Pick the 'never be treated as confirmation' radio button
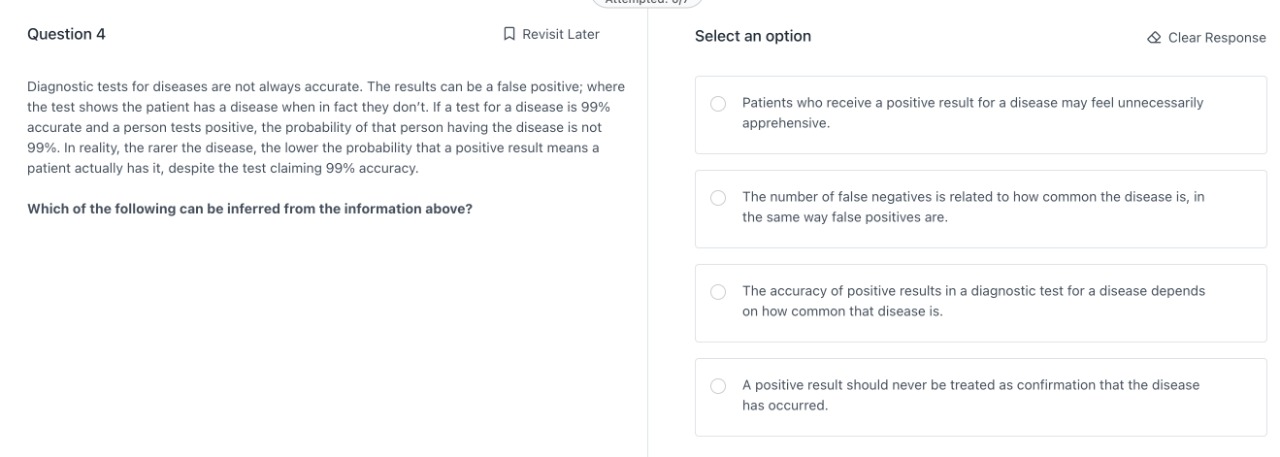This screenshot has width=1280, height=457. 718,386
